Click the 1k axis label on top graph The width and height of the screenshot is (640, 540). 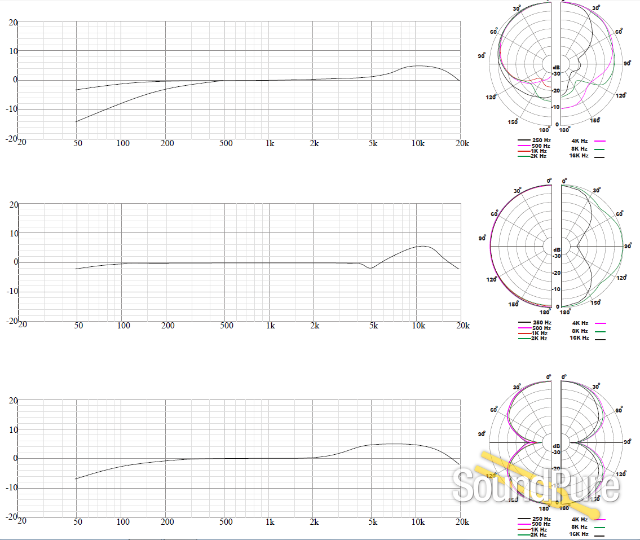coord(269,145)
